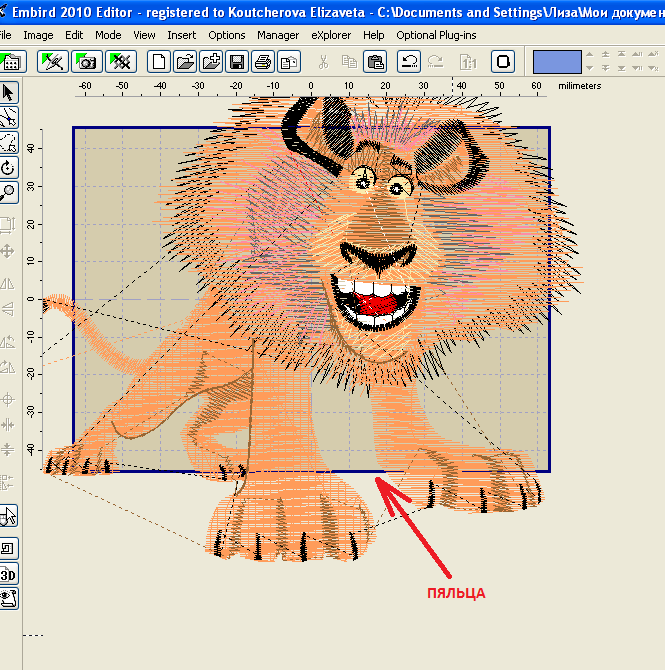
Task: Click the green camera toolbar icon
Action: [x=87, y=62]
